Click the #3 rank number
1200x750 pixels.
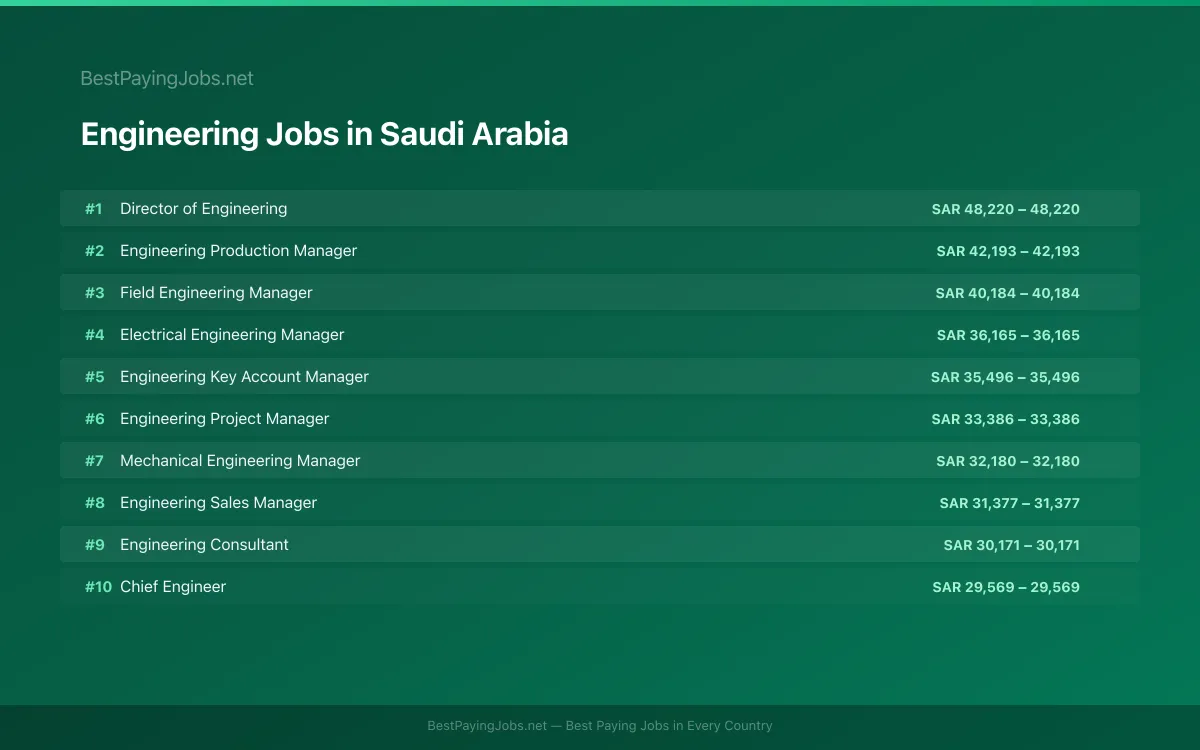click(94, 293)
